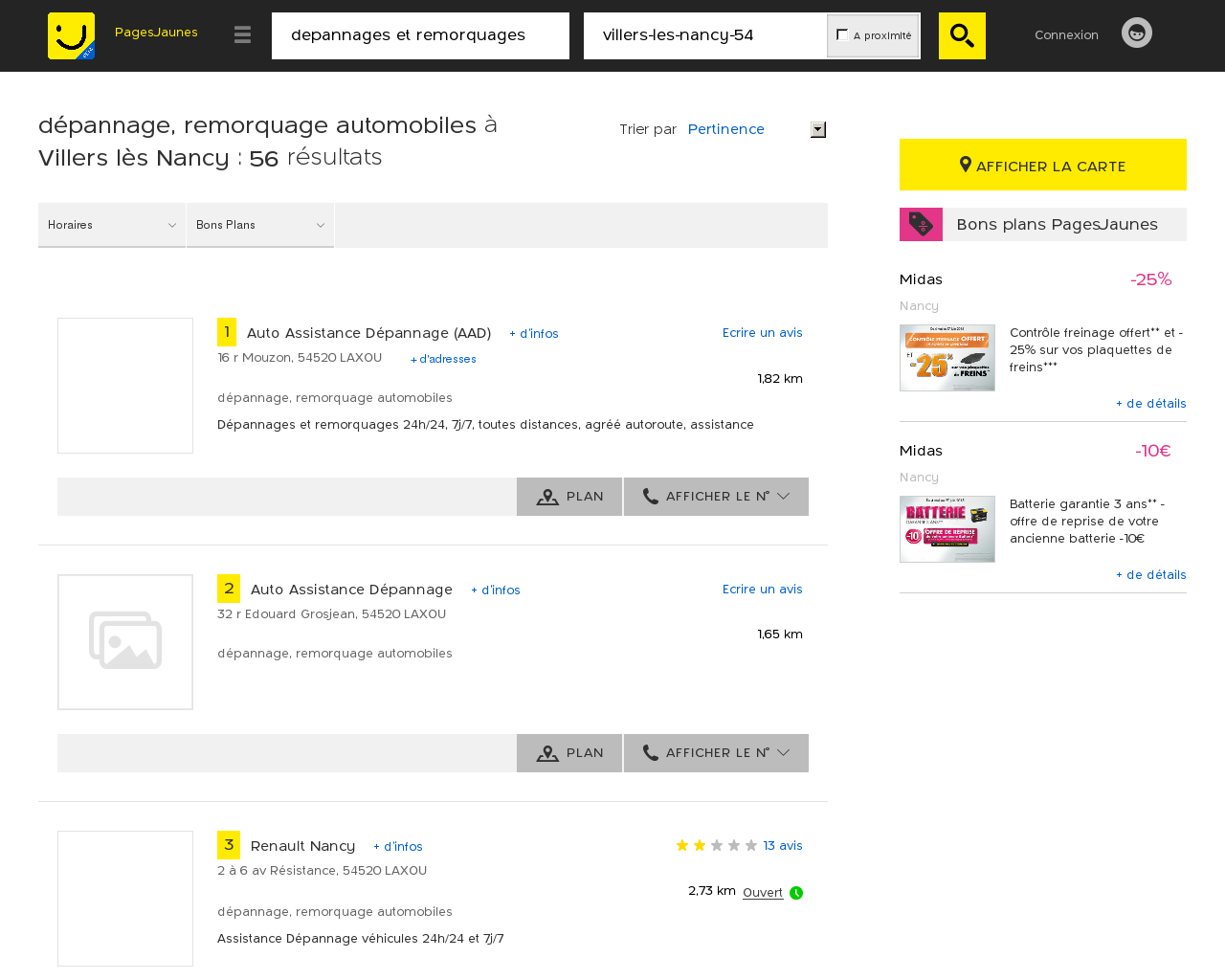1225x980 pixels.
Task: Click the 'Dépannages et remorquages 24h/24' description
Action: (x=485, y=425)
